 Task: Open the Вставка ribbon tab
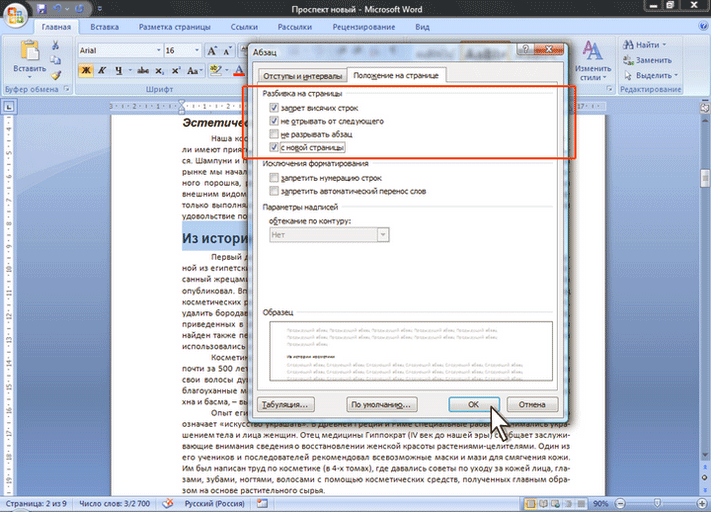point(104,27)
